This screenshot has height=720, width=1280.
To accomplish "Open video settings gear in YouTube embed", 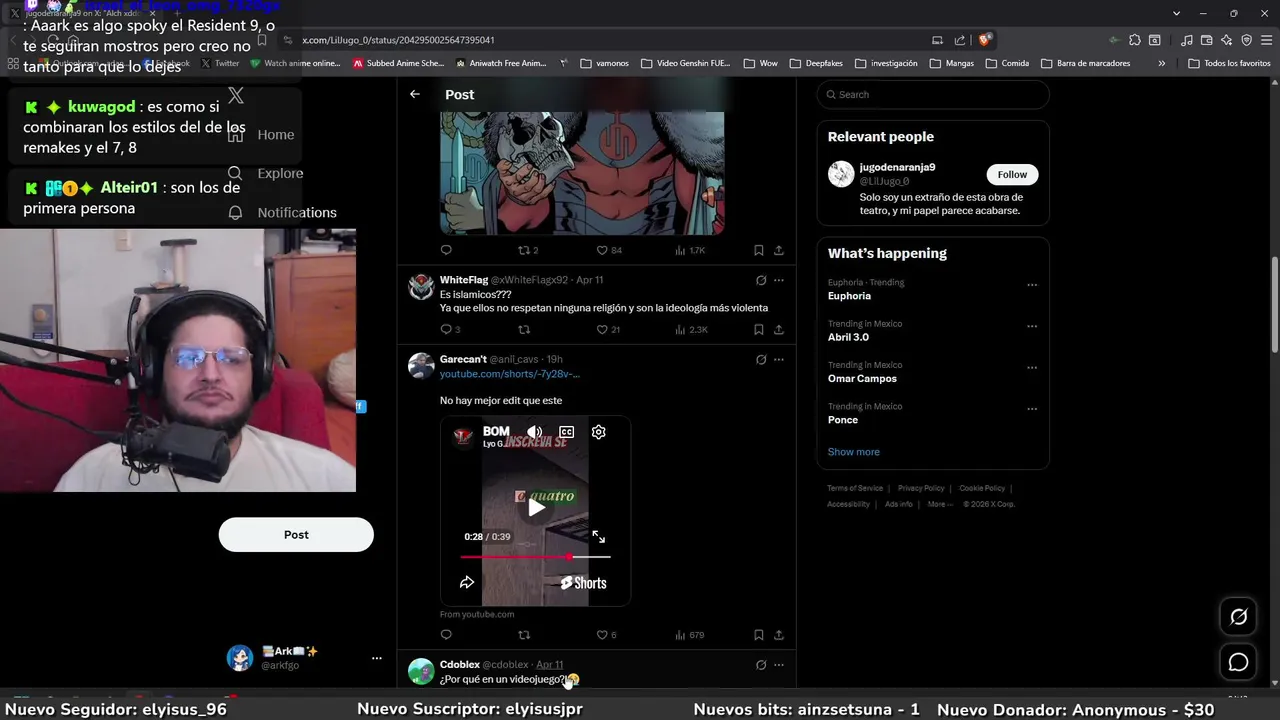I will pyautogui.click(x=598, y=432).
